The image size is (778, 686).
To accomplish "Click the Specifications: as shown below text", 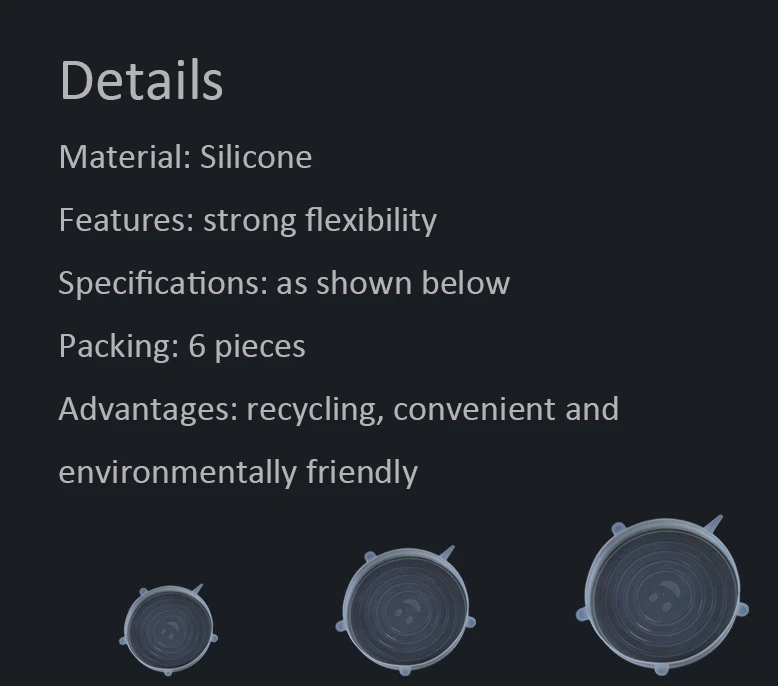I will click(284, 284).
